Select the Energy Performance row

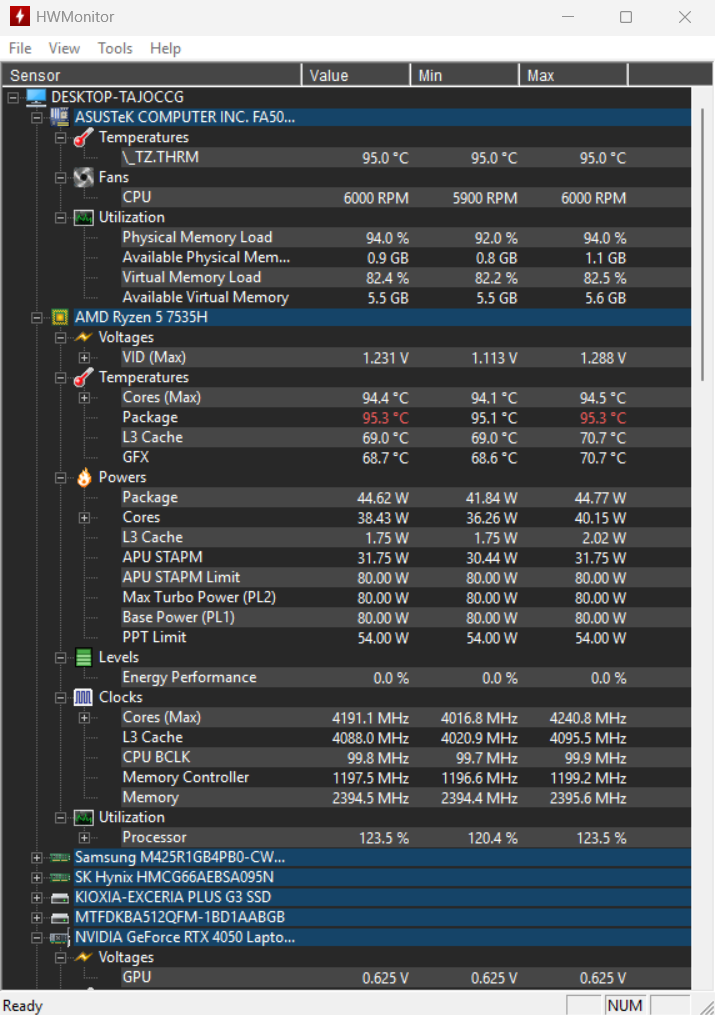pos(406,678)
